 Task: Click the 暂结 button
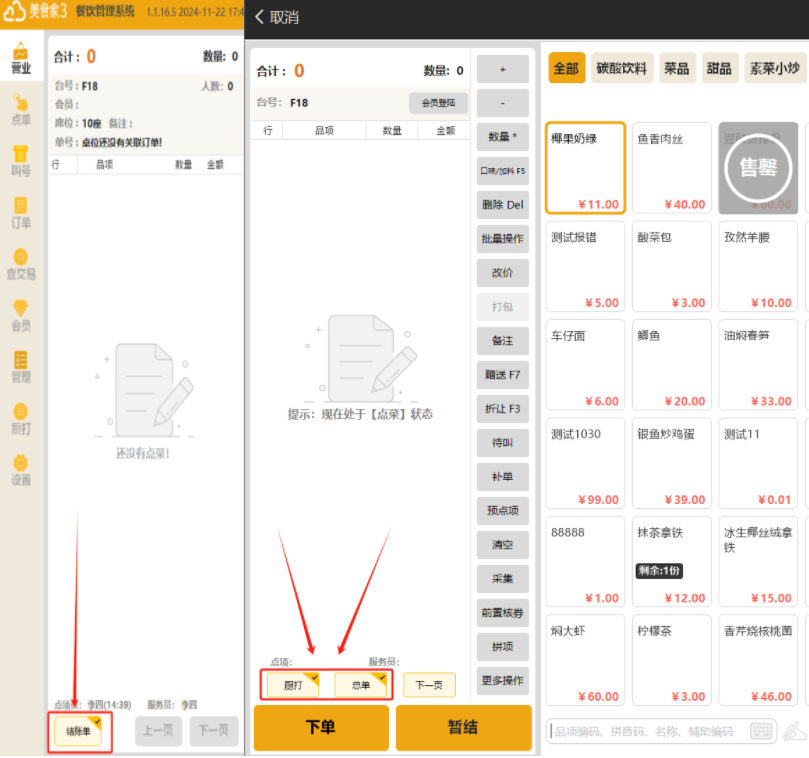pyautogui.click(x=463, y=728)
